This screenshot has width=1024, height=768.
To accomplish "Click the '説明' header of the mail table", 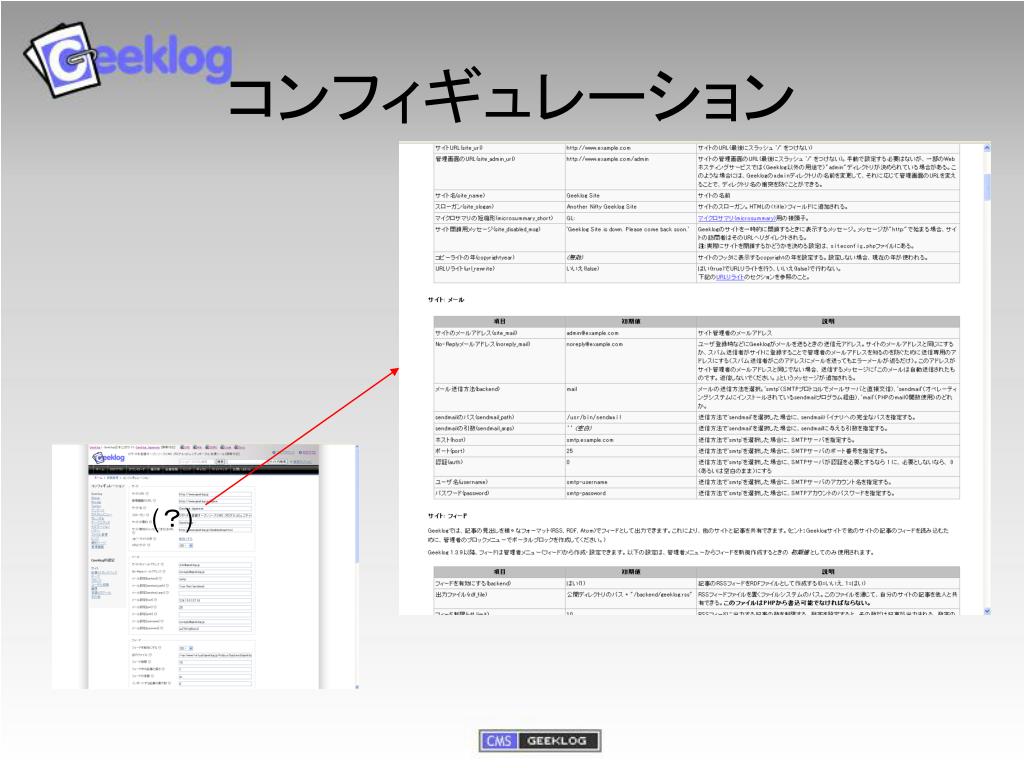I will click(x=828, y=321).
